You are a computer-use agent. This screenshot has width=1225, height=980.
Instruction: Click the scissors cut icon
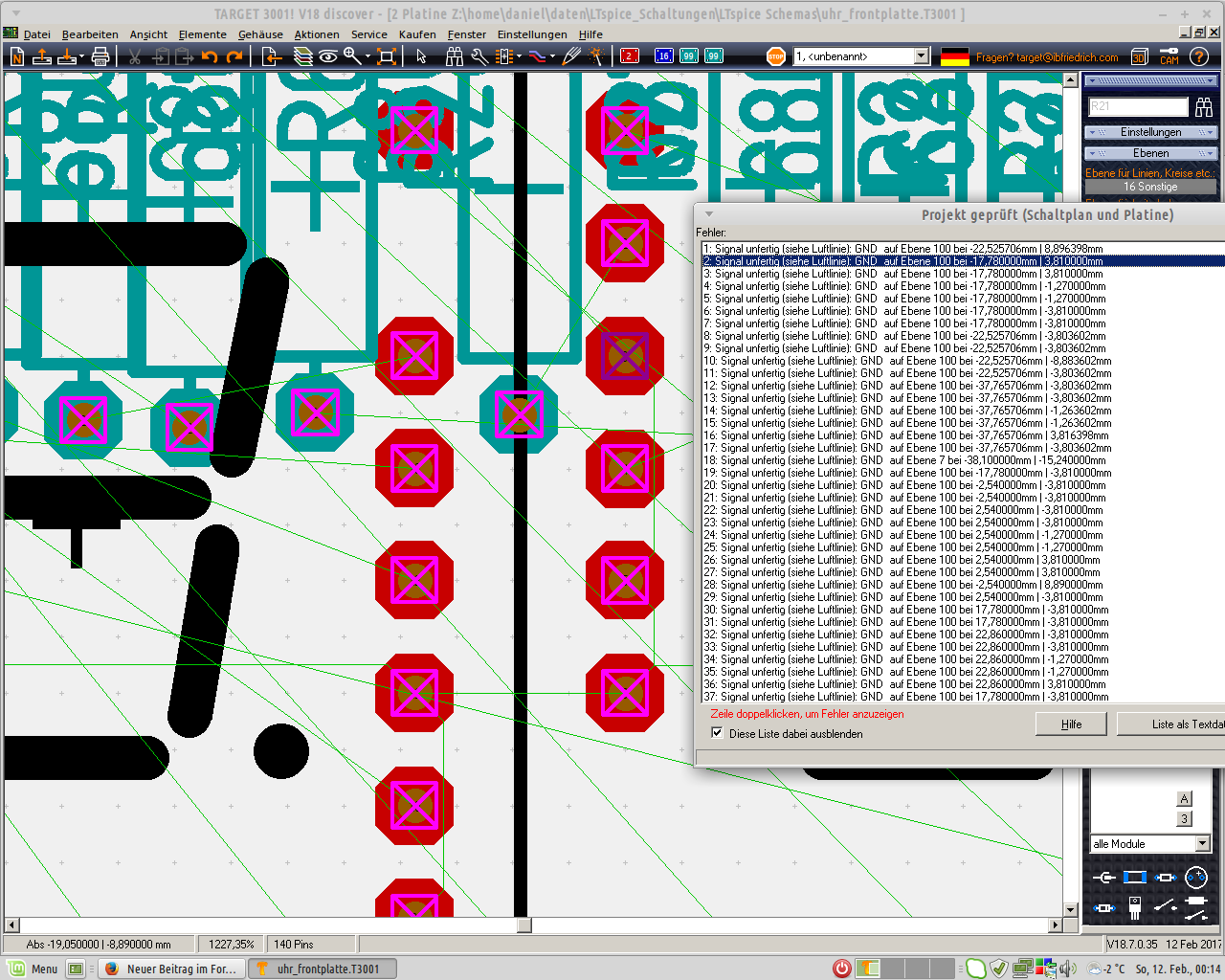click(x=135, y=56)
